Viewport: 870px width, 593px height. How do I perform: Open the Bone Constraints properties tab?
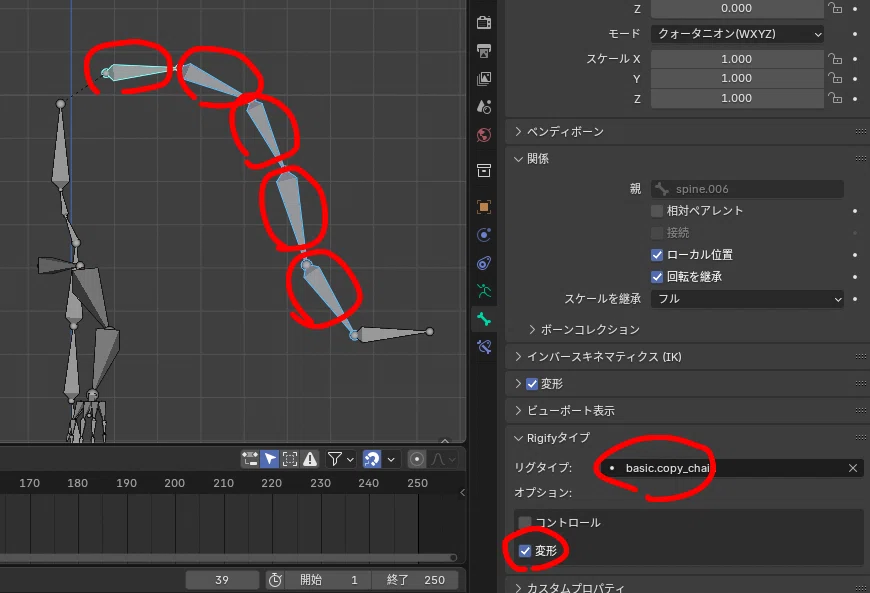click(x=484, y=347)
